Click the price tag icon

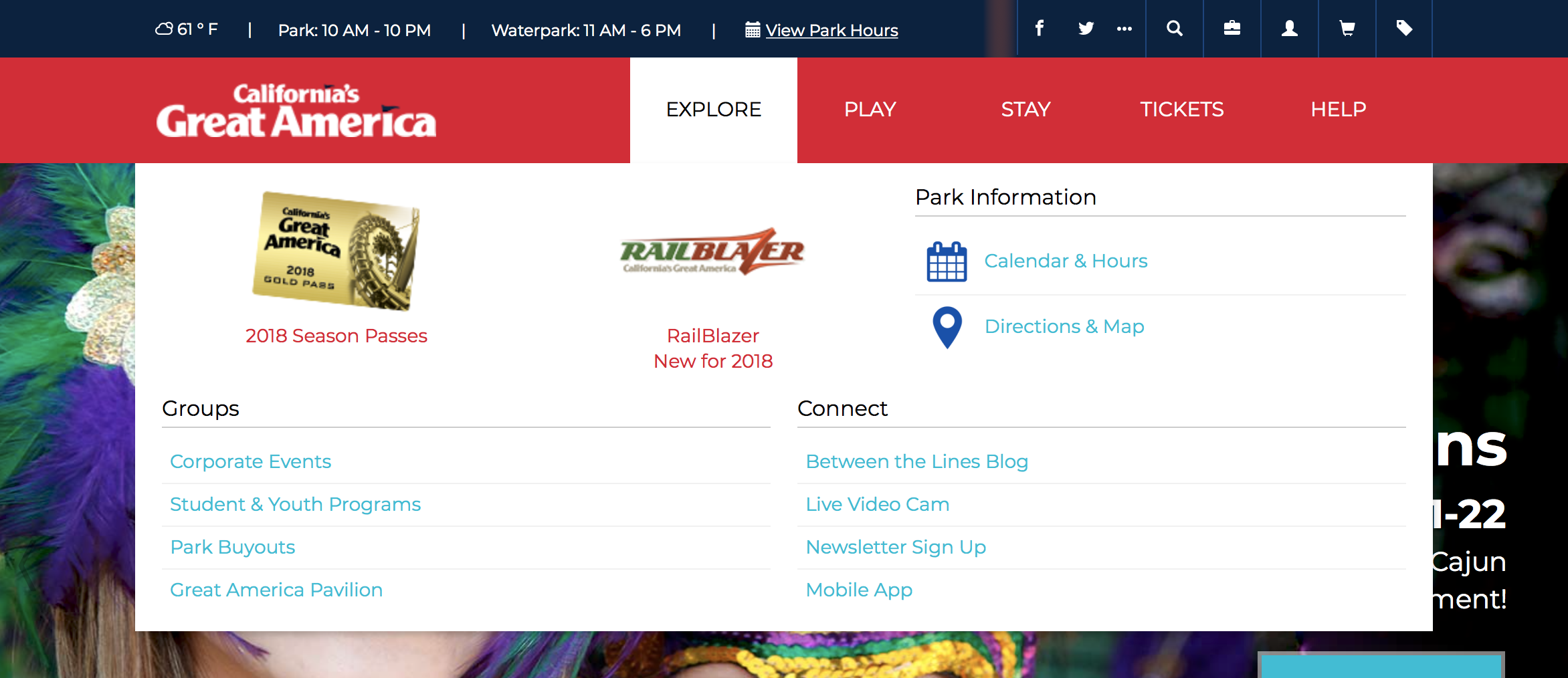tap(1404, 28)
